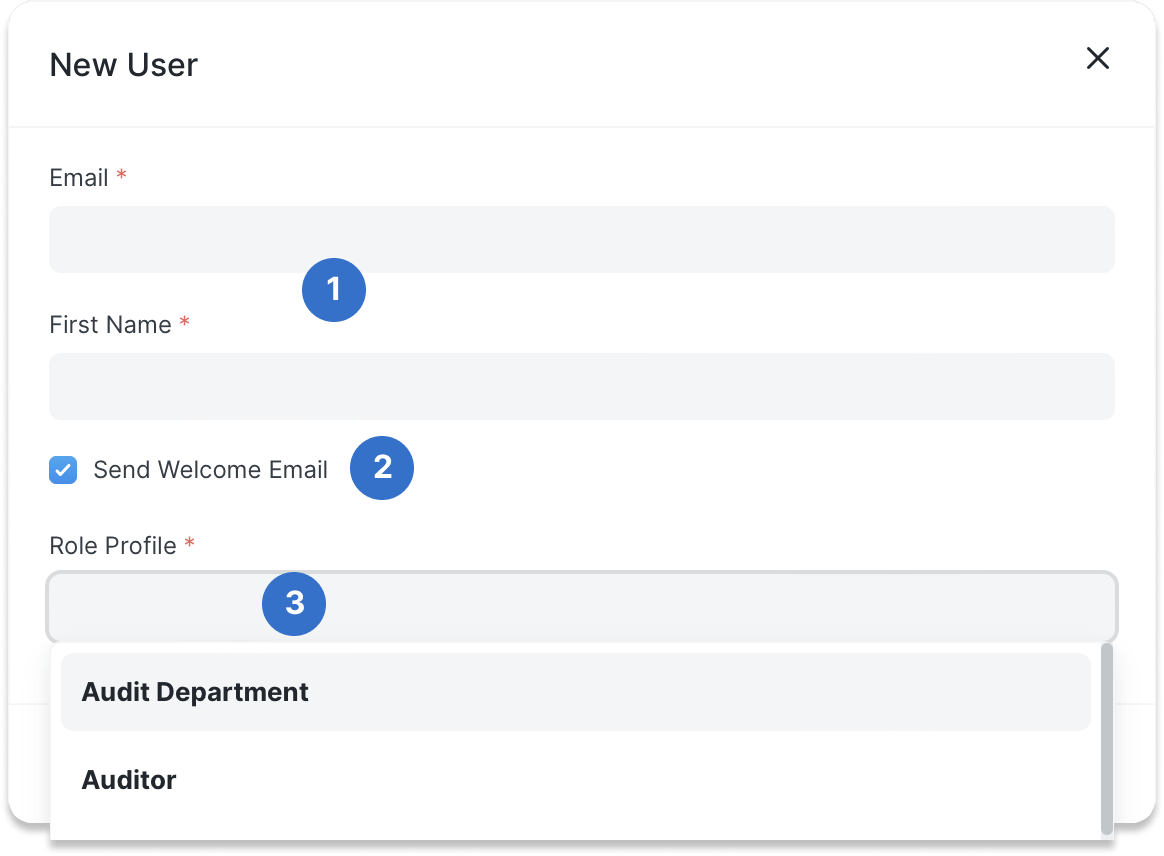Click the New User dialog title
1164x856 pixels.
pos(123,64)
